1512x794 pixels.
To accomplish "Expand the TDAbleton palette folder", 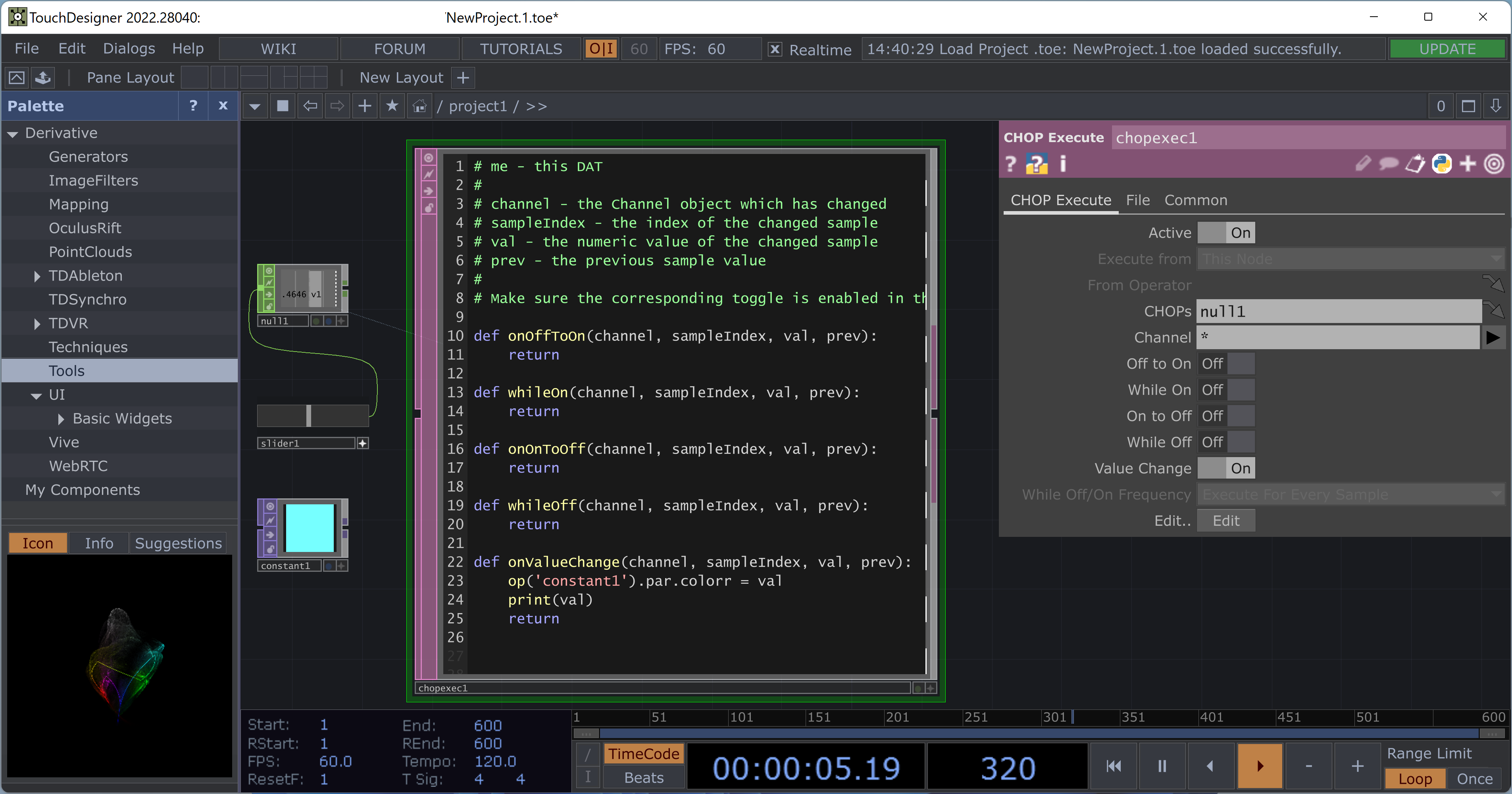I will 37,276.
